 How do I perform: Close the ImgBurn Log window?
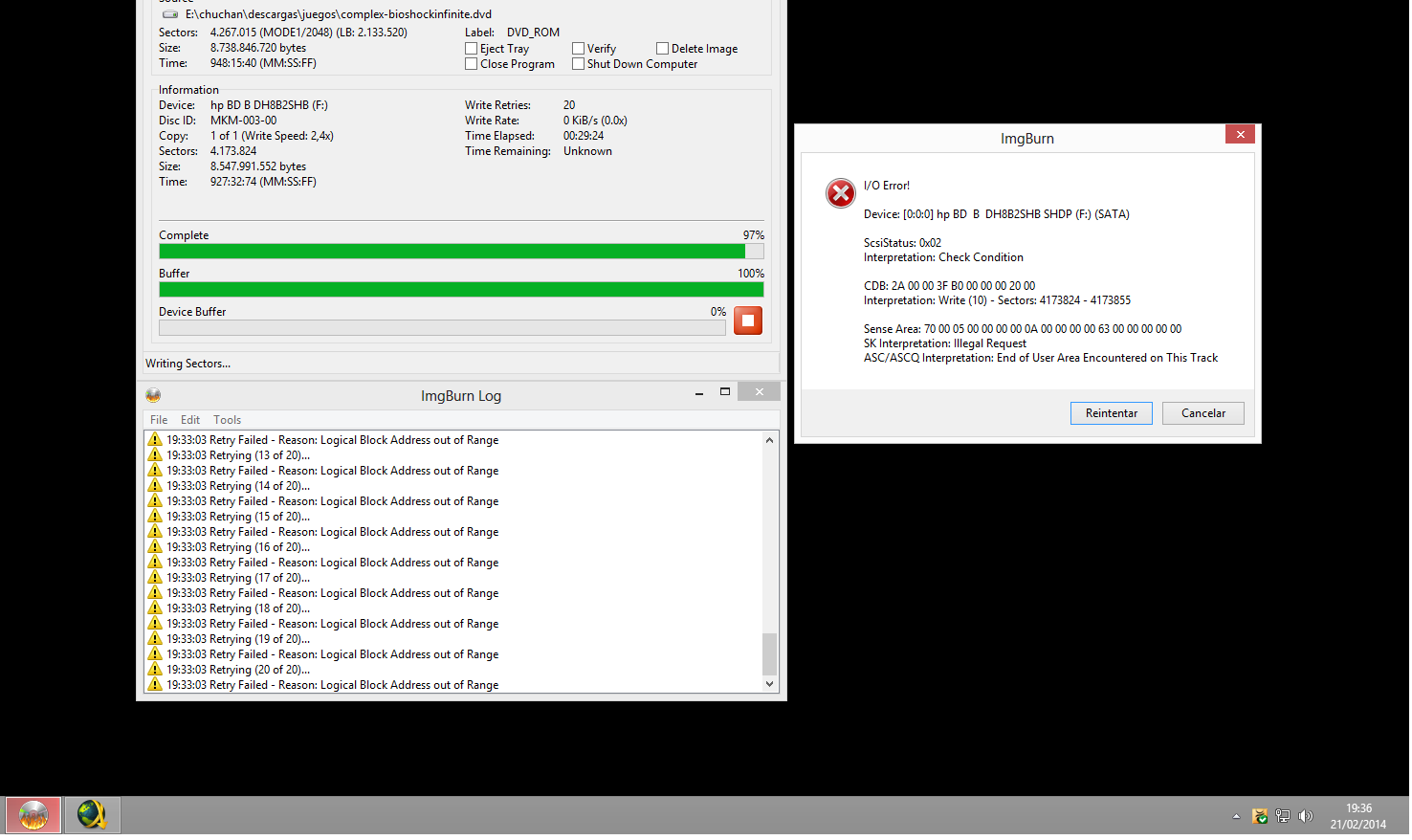point(760,392)
